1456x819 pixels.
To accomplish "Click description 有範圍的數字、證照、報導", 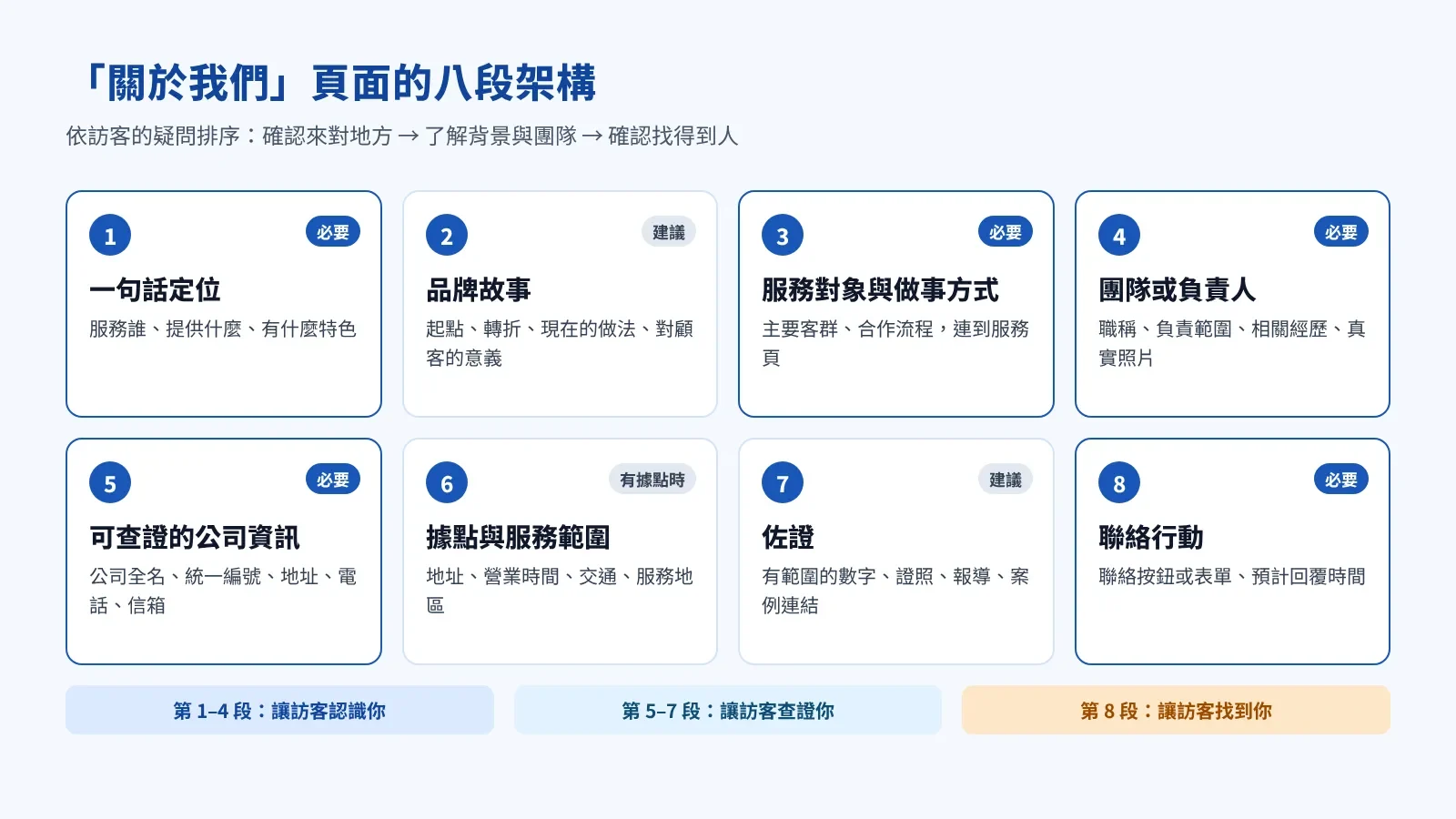I will coord(895,591).
